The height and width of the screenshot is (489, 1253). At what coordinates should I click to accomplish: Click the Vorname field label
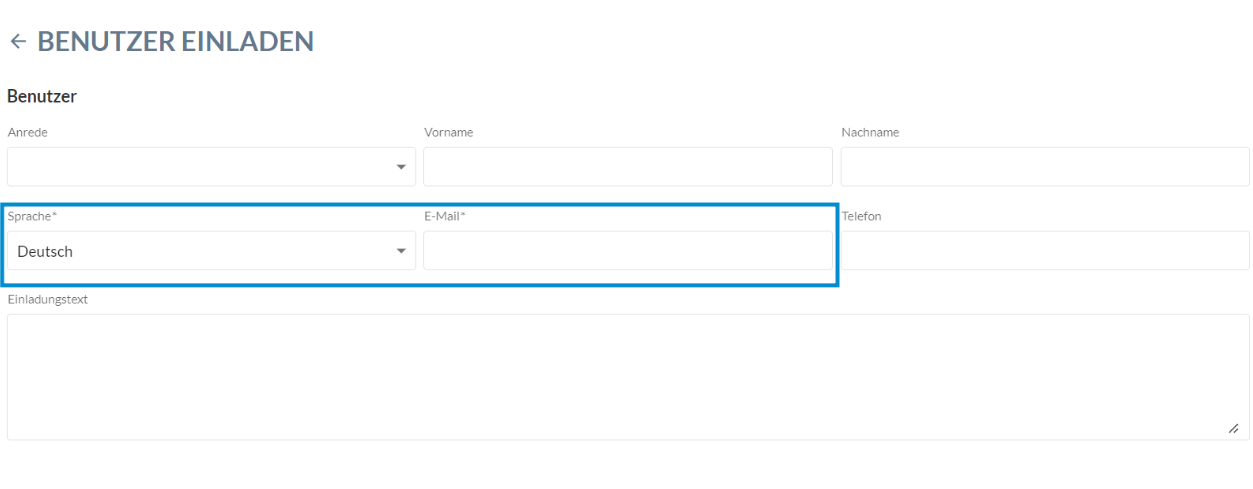point(449,132)
